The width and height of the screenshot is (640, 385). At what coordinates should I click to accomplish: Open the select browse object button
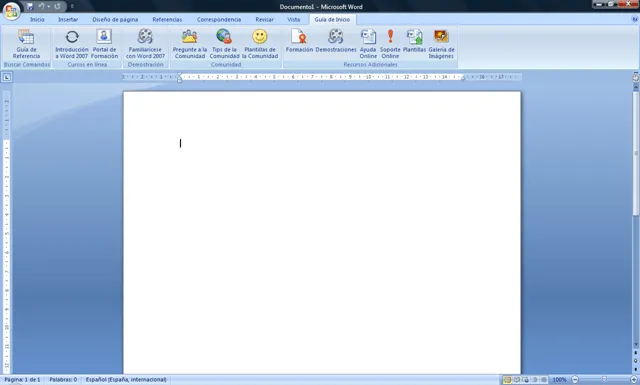[636, 361]
